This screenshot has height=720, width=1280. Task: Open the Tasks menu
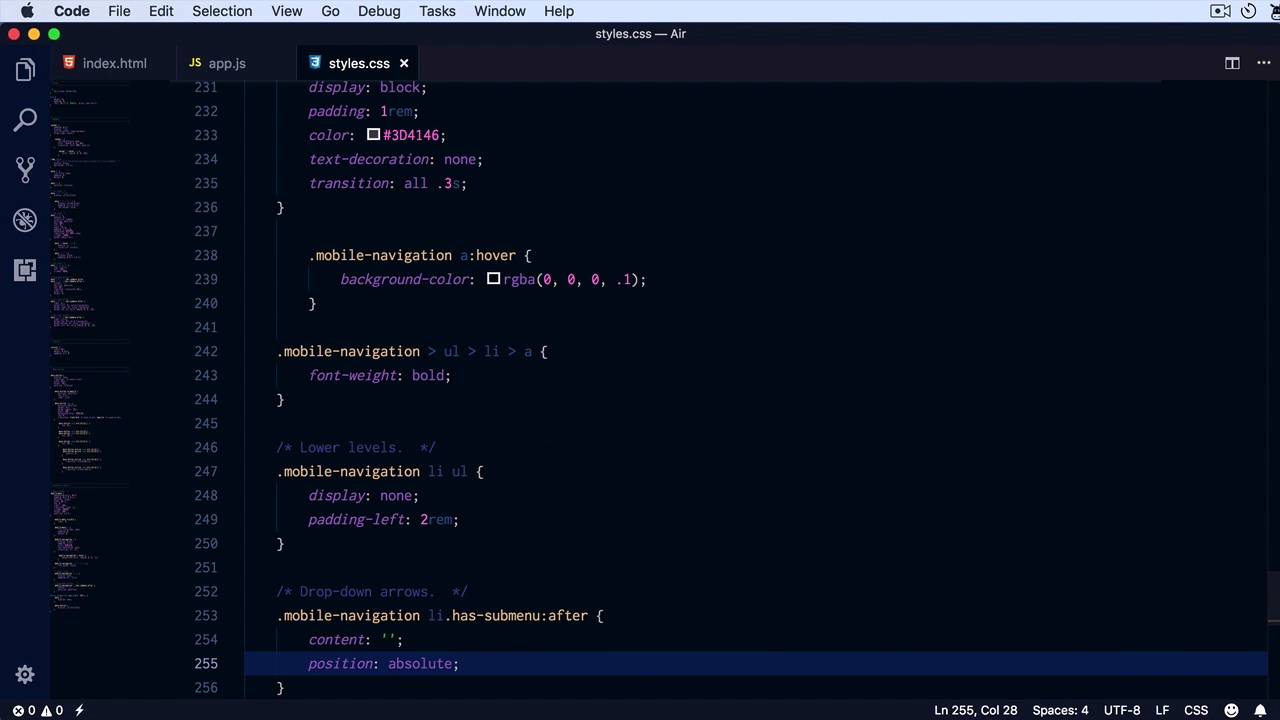[437, 11]
